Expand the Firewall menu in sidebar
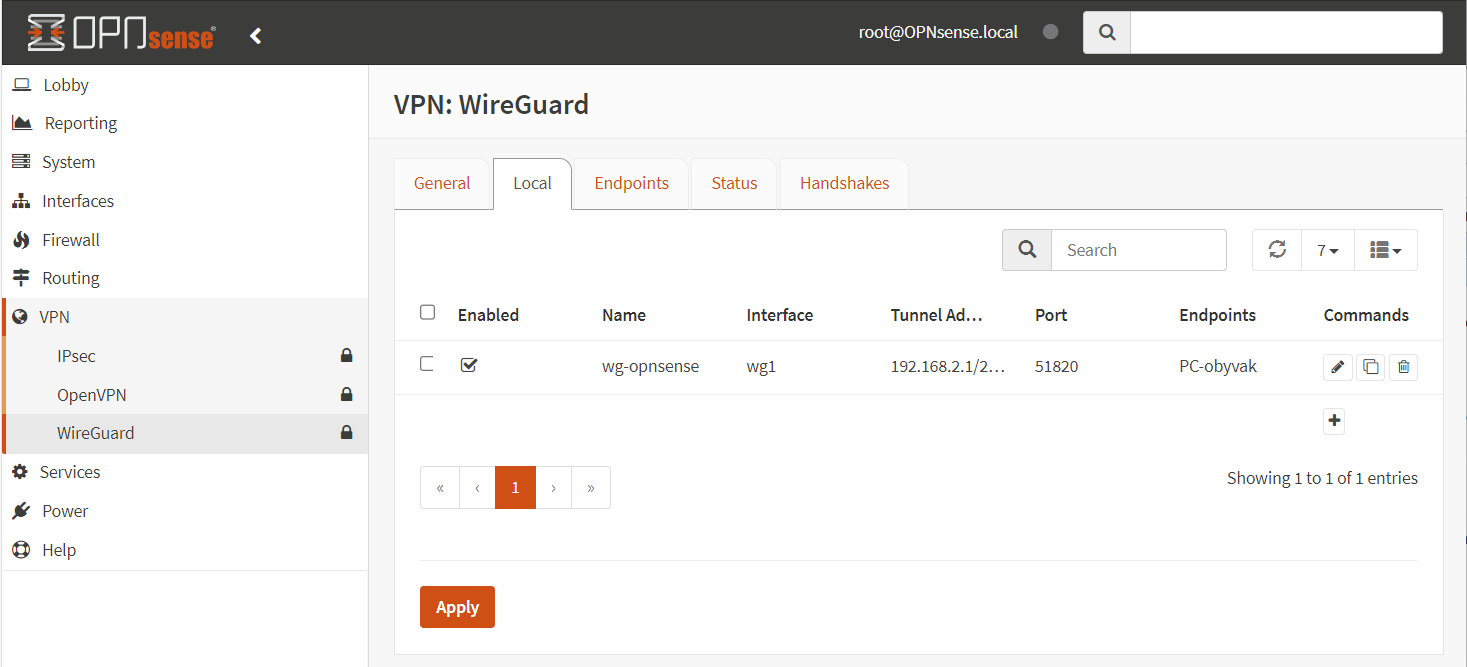The image size is (1467, 667). point(71,240)
